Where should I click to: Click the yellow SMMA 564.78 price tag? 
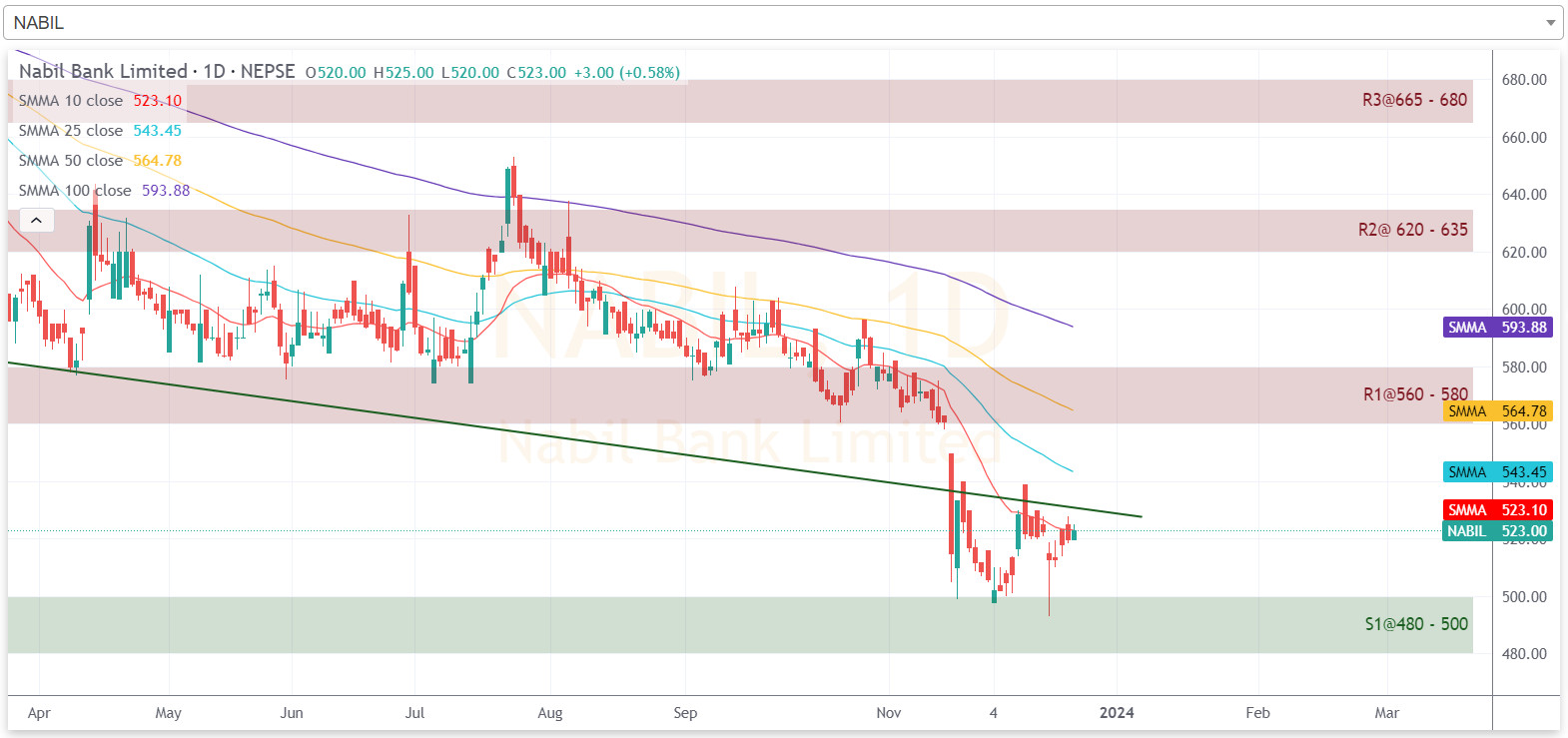1498,411
